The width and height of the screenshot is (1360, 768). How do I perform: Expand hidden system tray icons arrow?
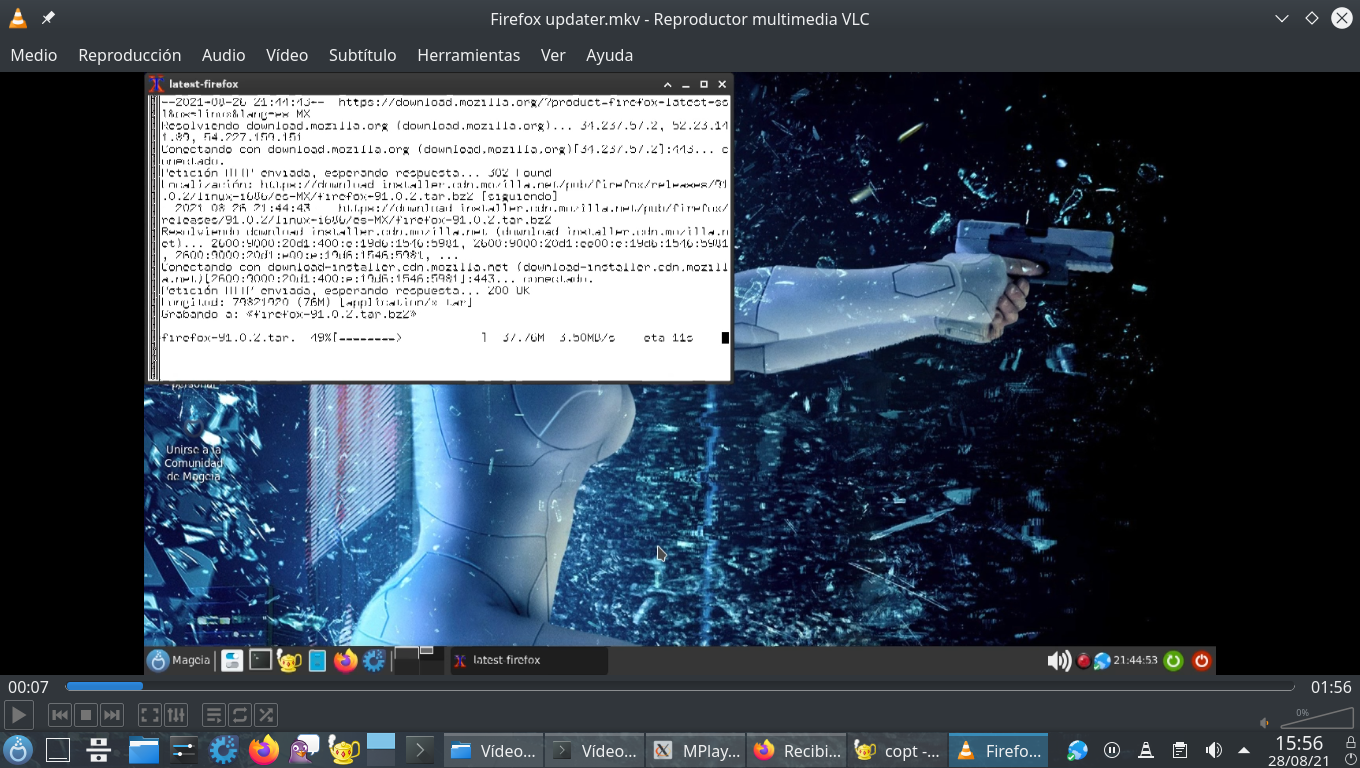1244,750
